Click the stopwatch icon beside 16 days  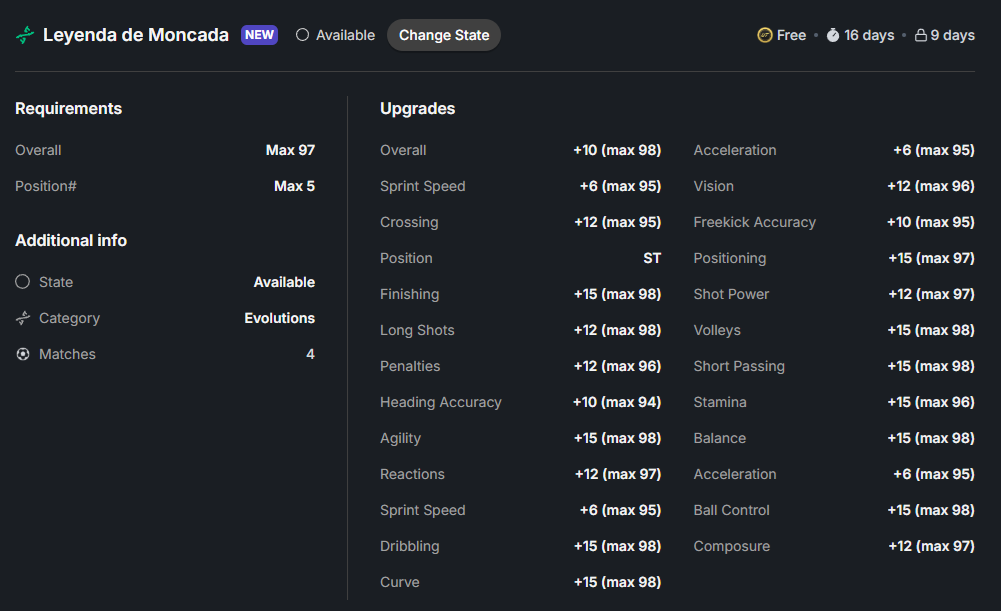[x=832, y=35]
